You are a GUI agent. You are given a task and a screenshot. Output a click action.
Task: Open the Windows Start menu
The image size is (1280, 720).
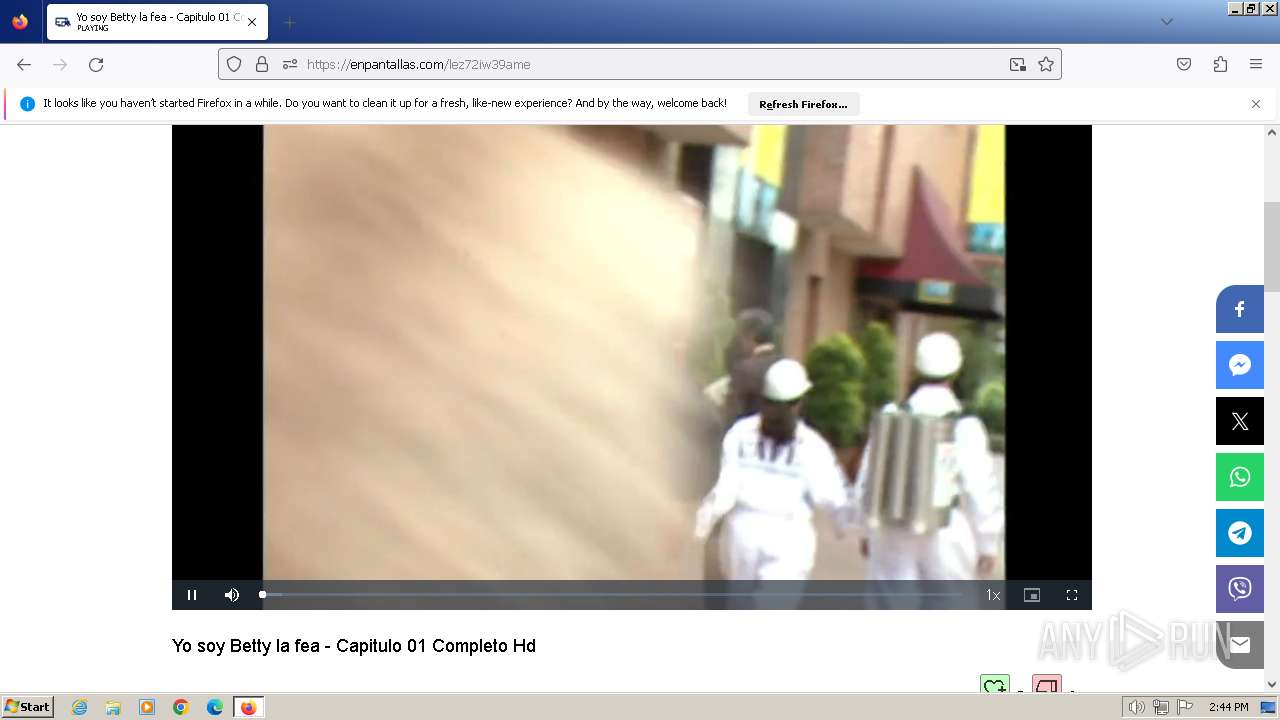[x=28, y=706]
